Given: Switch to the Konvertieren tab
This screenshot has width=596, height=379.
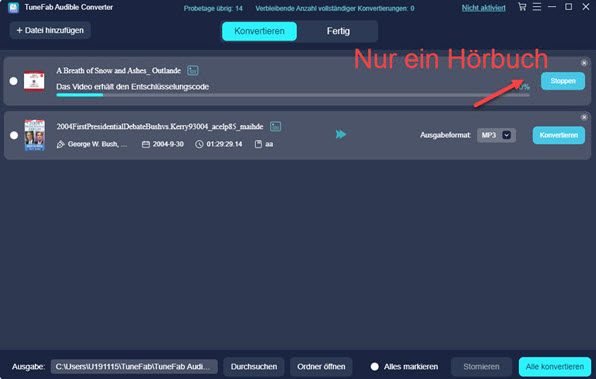Looking at the screenshot, I should [259, 31].
